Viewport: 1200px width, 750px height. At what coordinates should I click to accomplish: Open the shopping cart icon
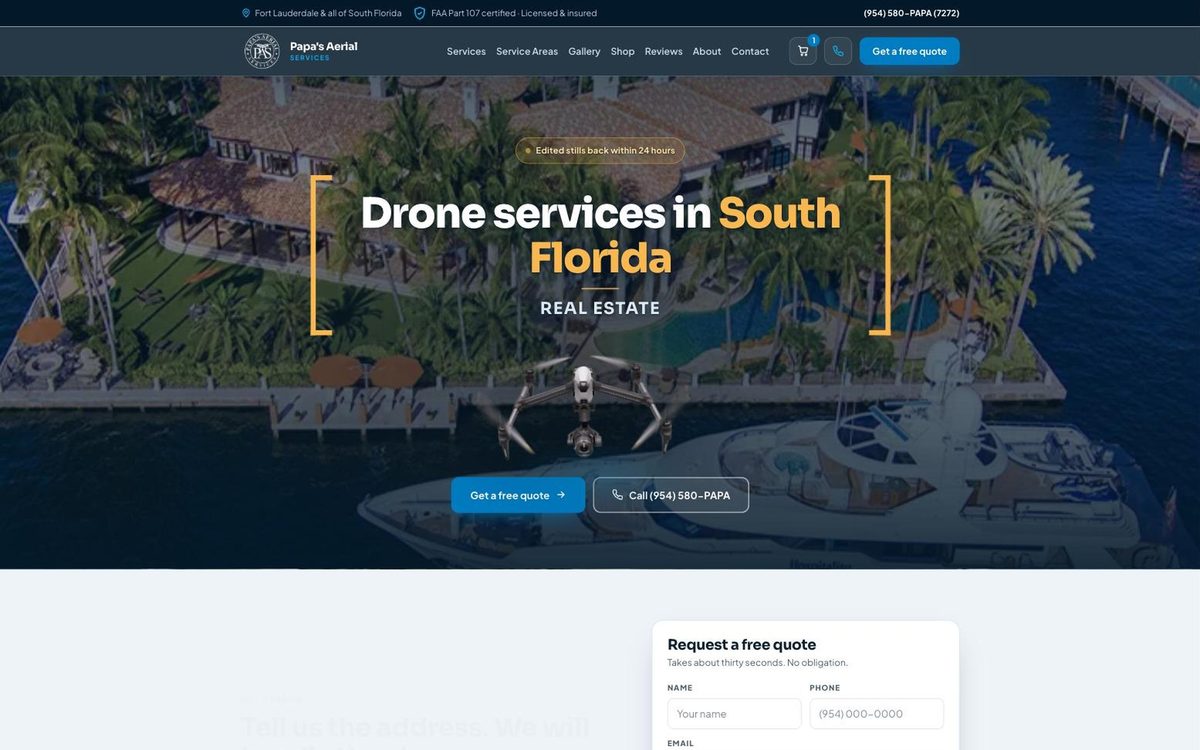(x=803, y=51)
